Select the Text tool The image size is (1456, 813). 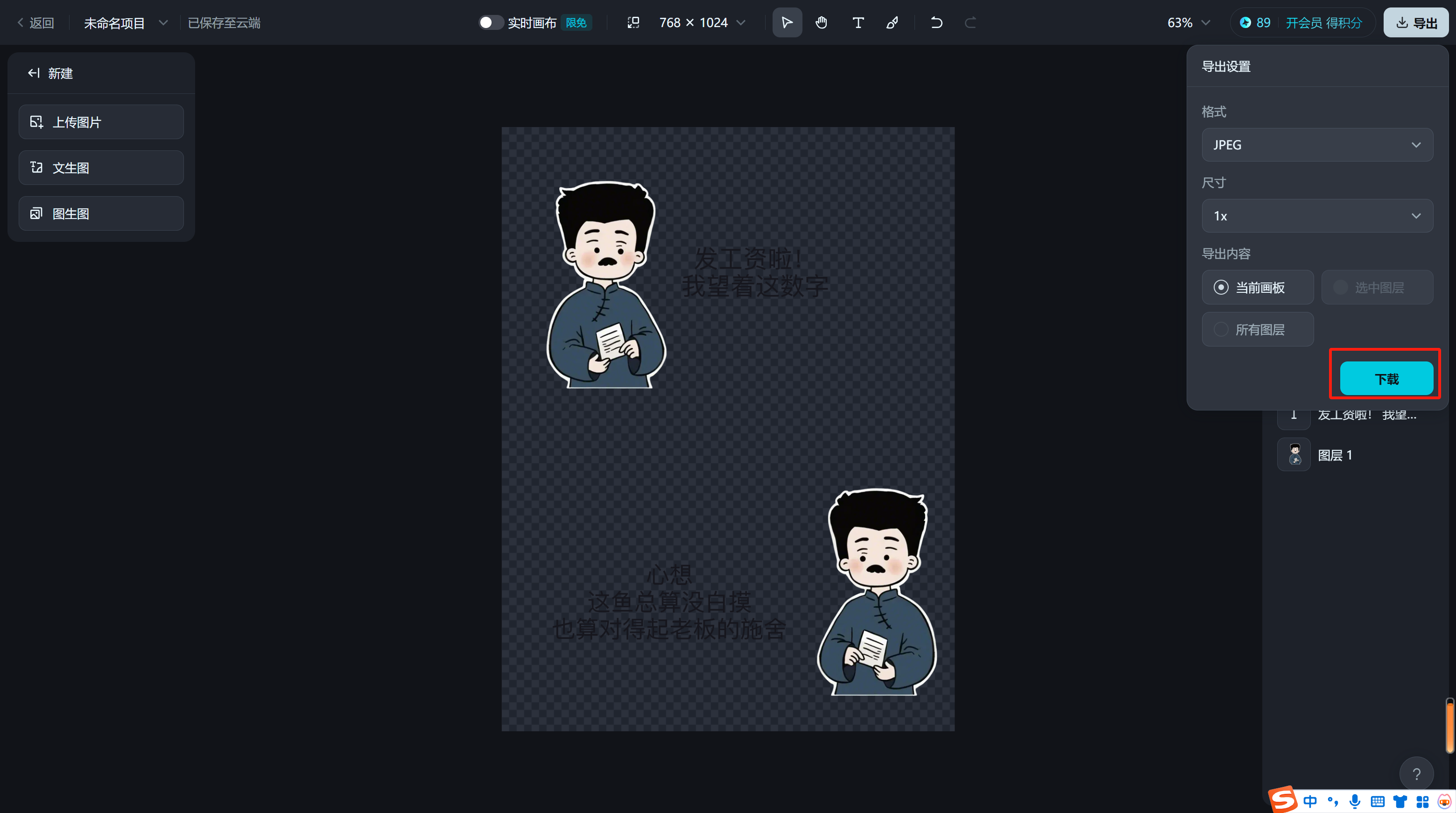pyautogui.click(x=858, y=22)
